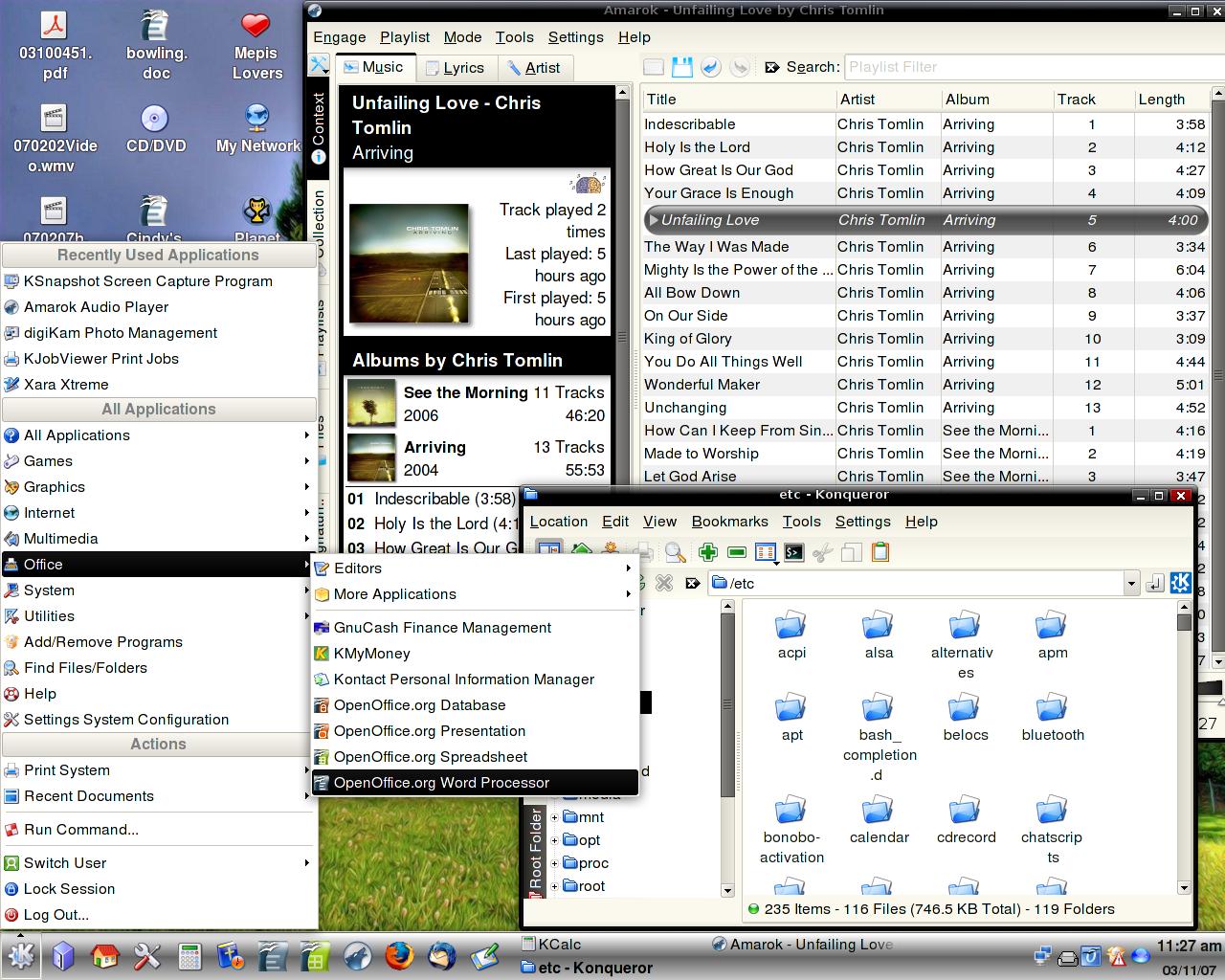The image size is (1225, 980).
Task: Click the Konqueror file view scrollbar
Action: [1184, 748]
